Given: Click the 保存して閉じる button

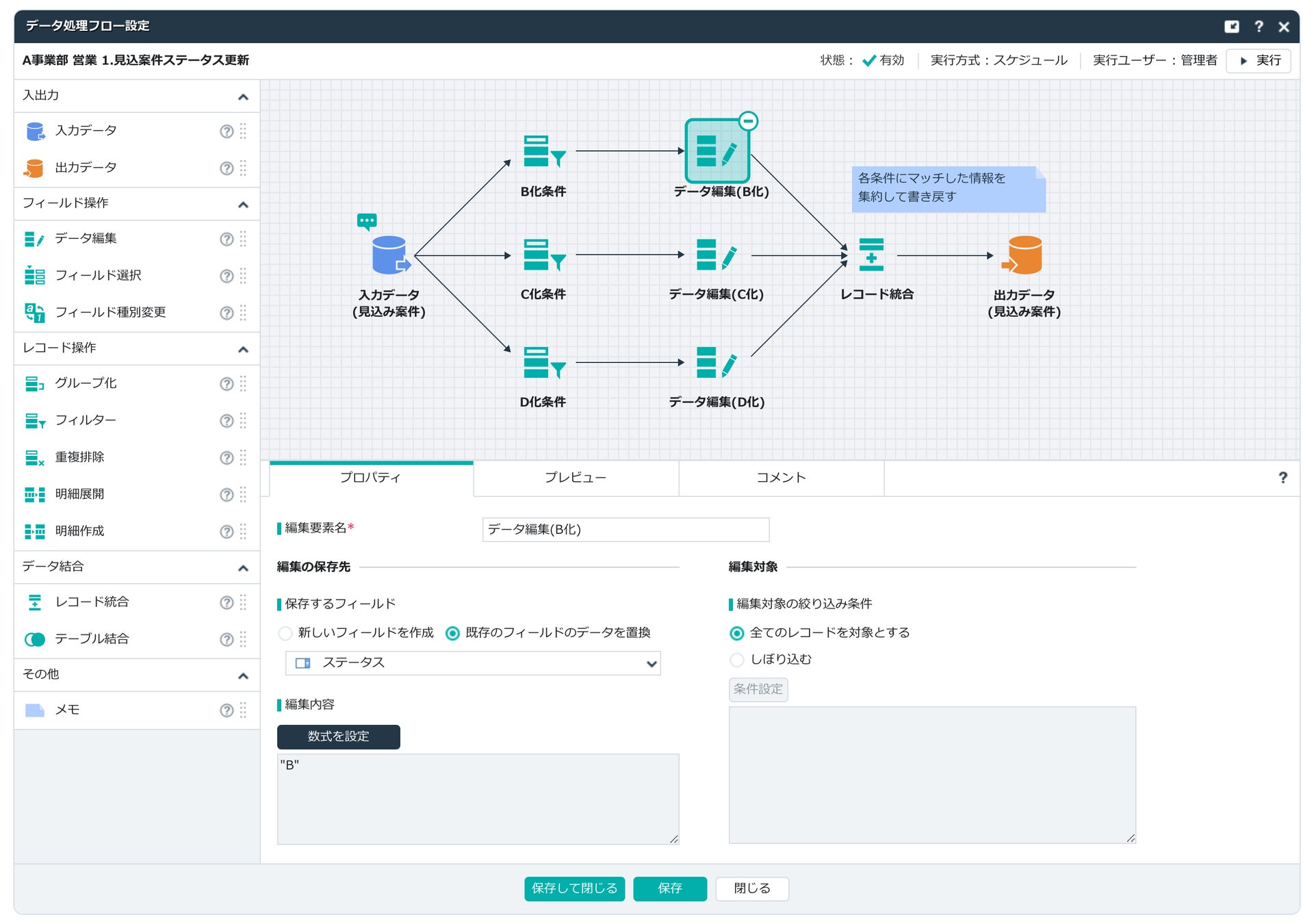Looking at the screenshot, I should click(574, 888).
